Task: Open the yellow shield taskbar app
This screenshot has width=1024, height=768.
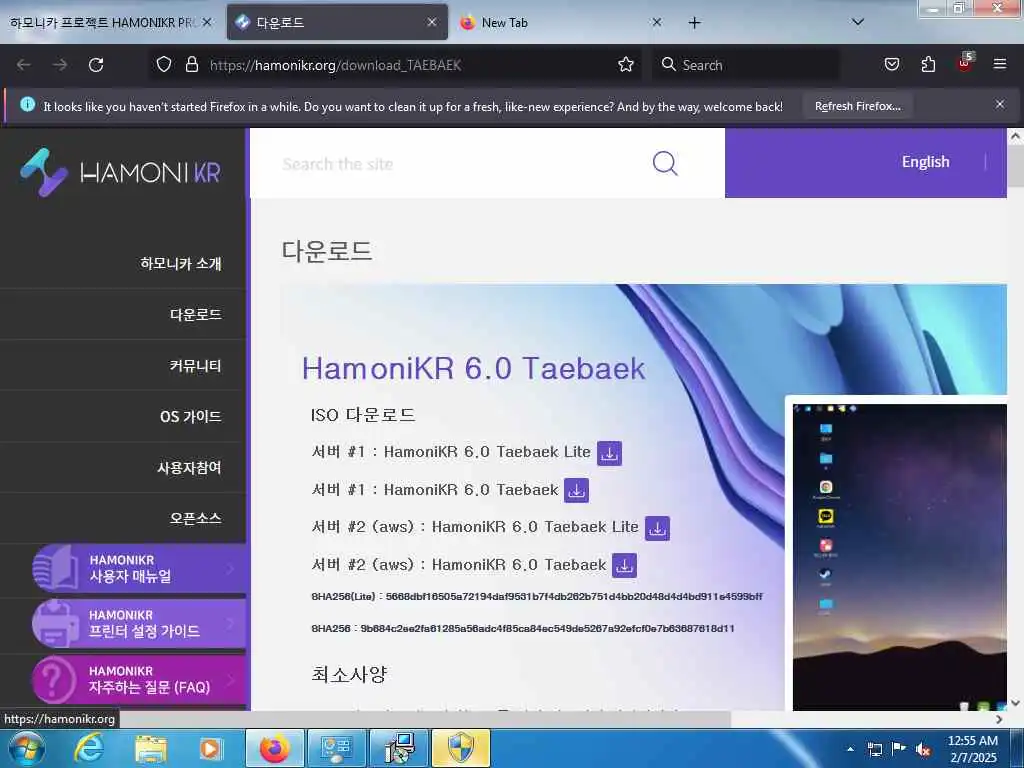Action: pos(461,748)
